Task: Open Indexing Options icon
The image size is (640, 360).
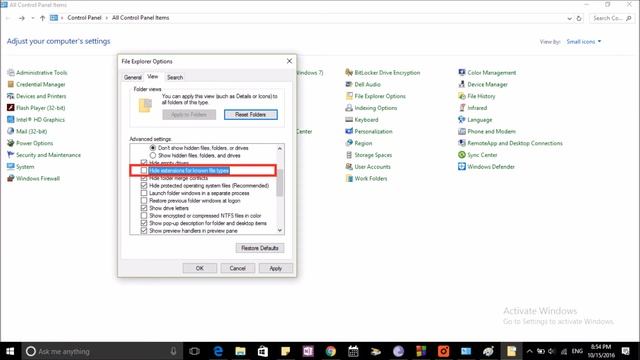Action: tap(349, 108)
